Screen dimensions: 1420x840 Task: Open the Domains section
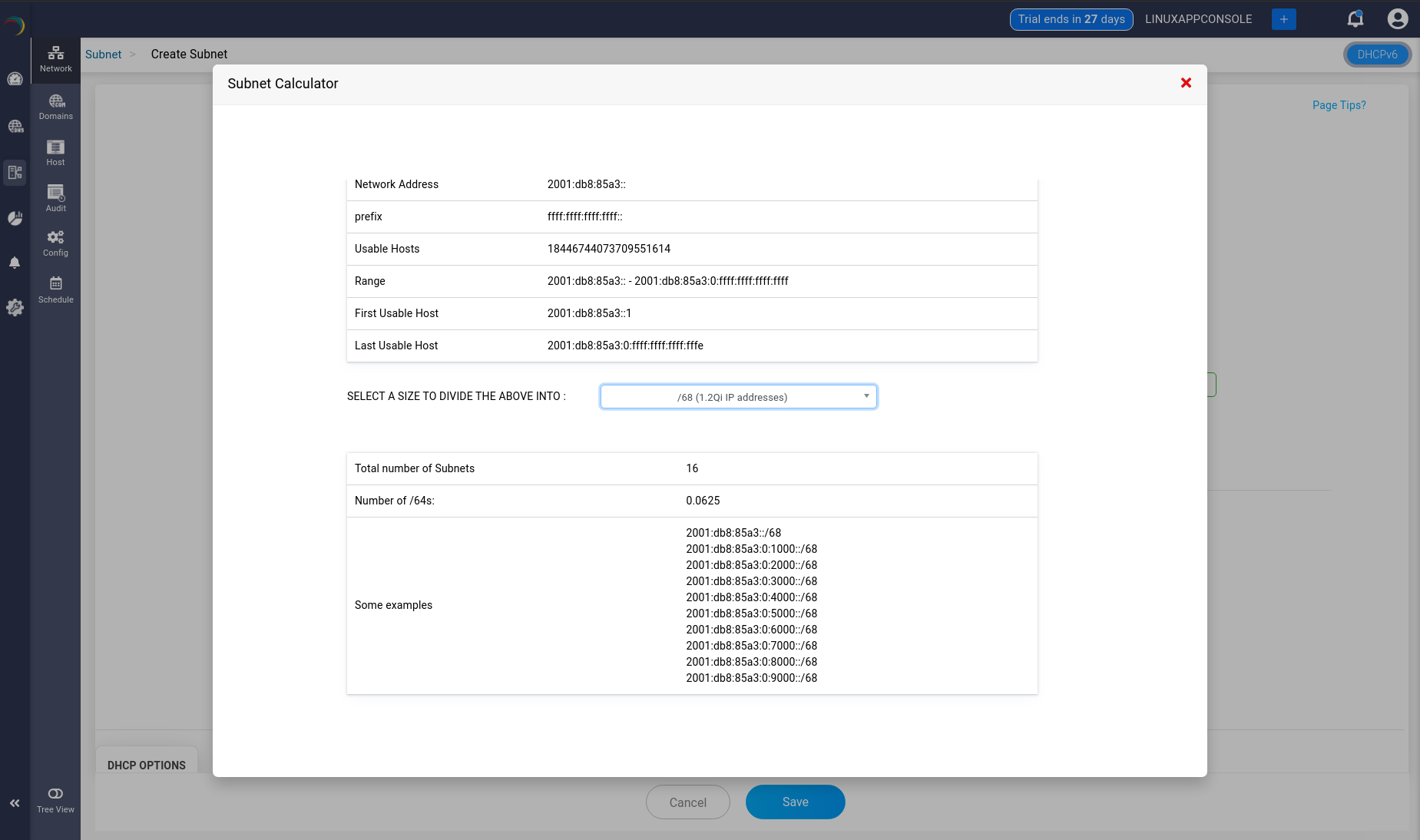point(55,107)
